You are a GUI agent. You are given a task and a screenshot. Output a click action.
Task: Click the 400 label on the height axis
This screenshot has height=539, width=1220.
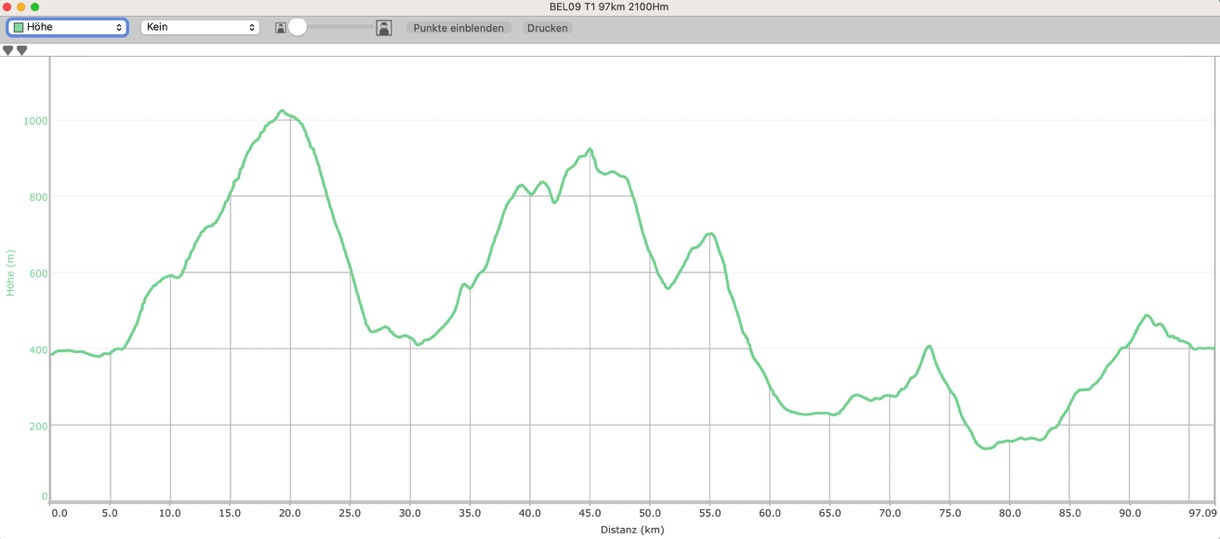(38, 350)
